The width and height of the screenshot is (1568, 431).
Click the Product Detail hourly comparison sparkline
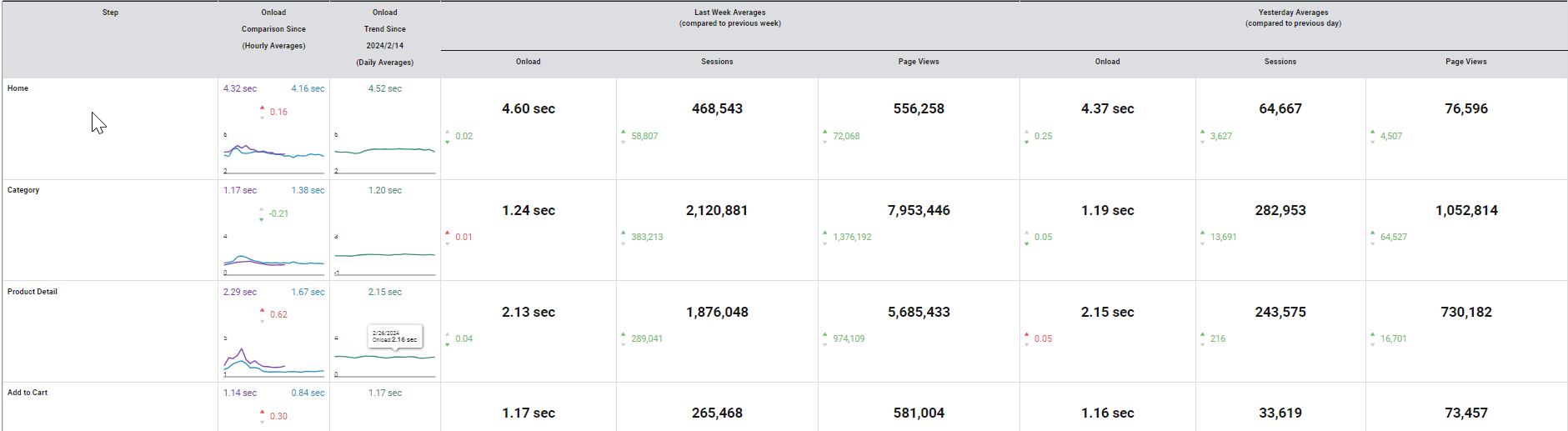(273, 360)
